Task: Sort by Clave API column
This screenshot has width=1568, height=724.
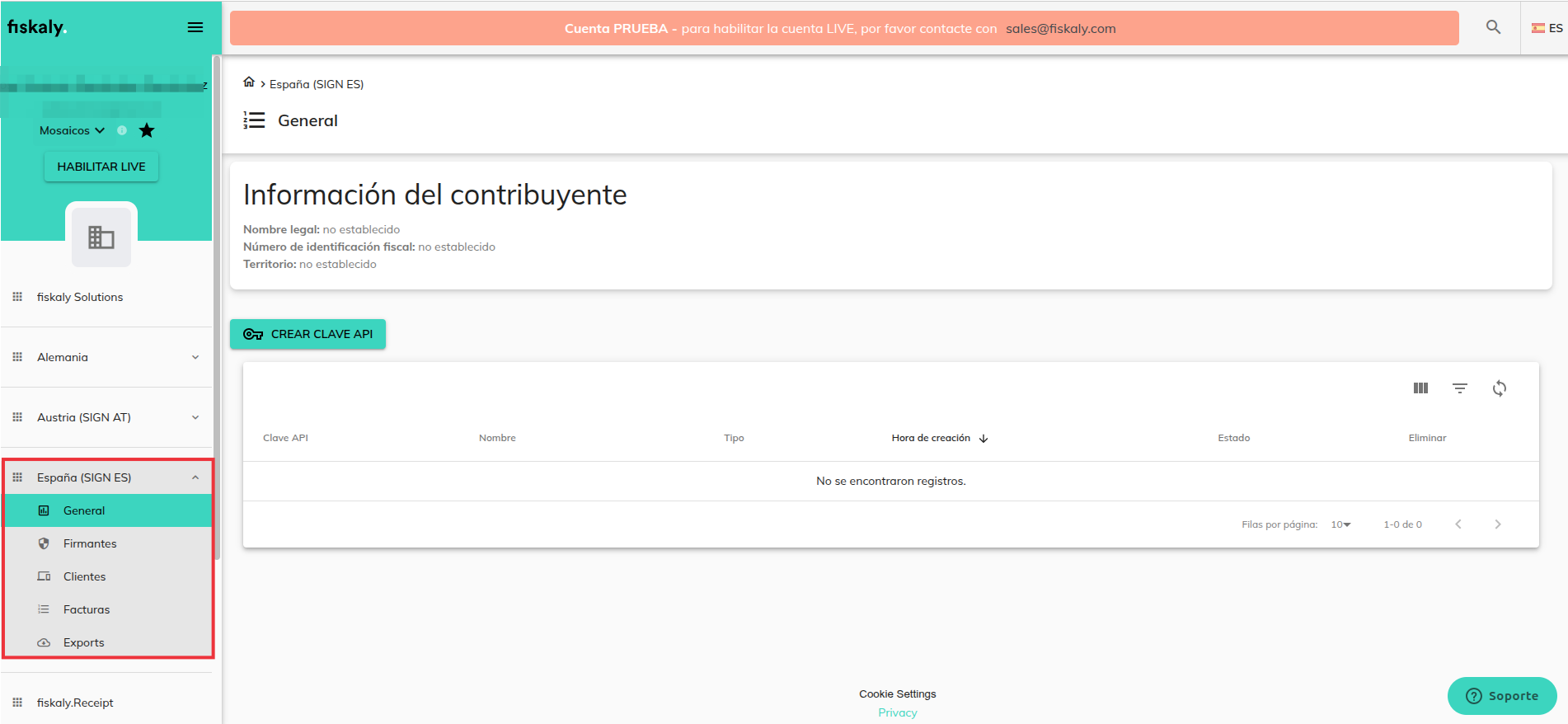Action: coord(285,438)
